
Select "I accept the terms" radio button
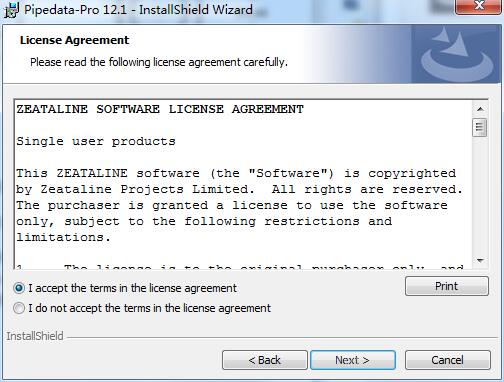click(19, 288)
